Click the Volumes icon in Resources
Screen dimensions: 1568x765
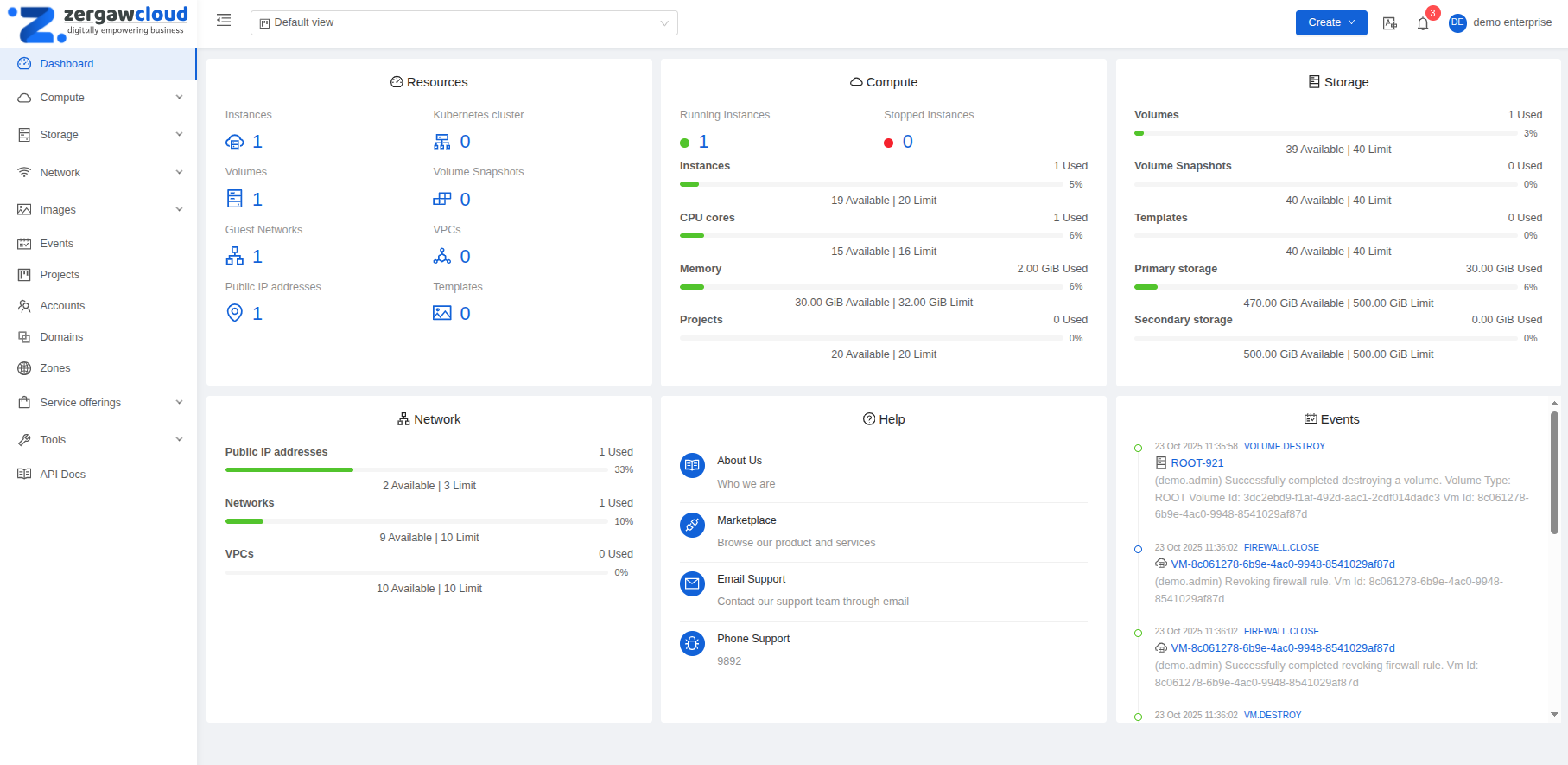234,199
